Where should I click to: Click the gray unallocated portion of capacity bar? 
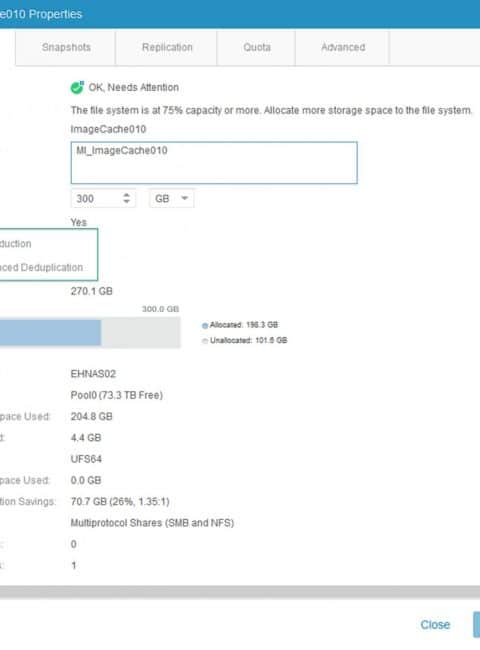pos(141,332)
